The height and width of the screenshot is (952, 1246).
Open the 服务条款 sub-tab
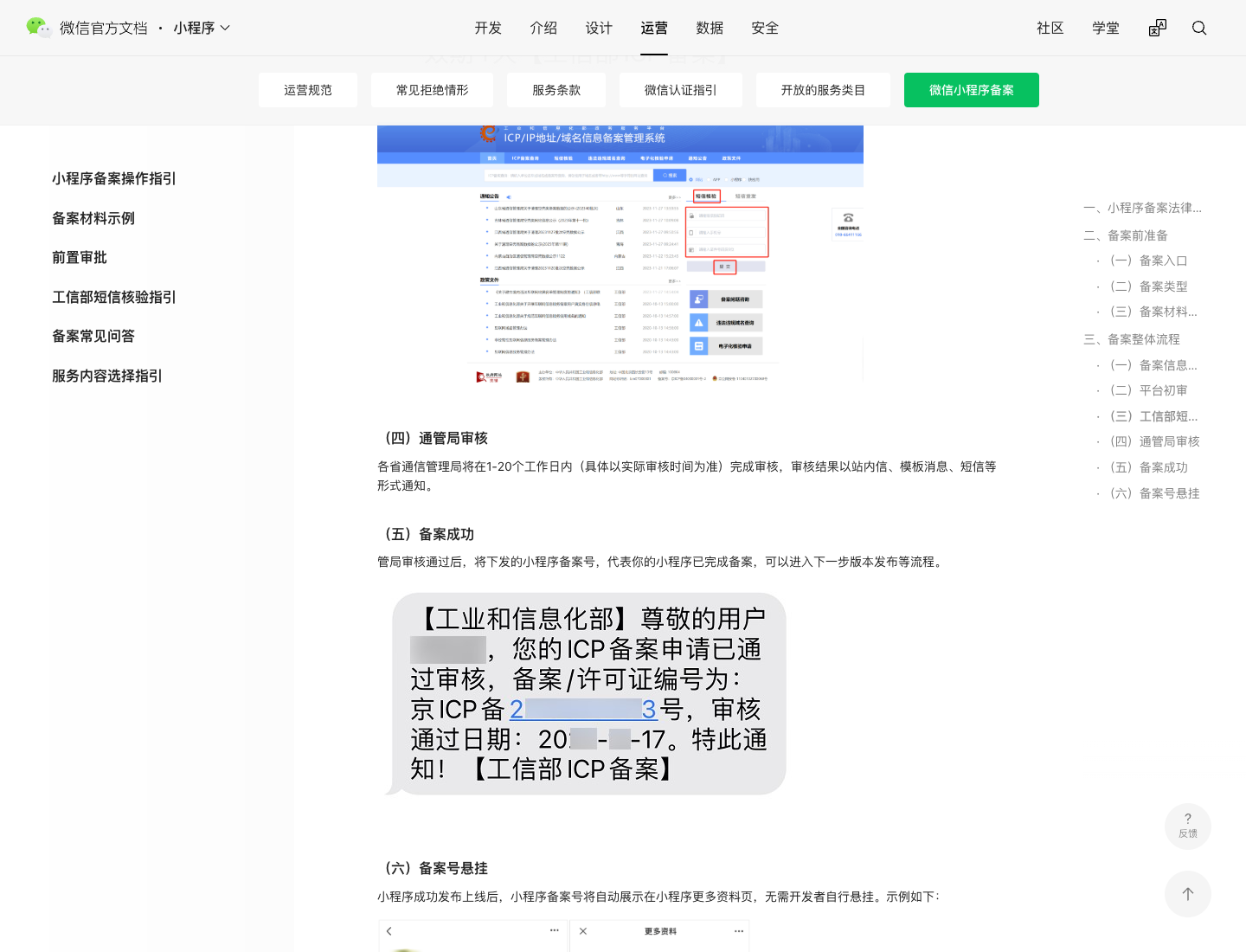pos(556,90)
